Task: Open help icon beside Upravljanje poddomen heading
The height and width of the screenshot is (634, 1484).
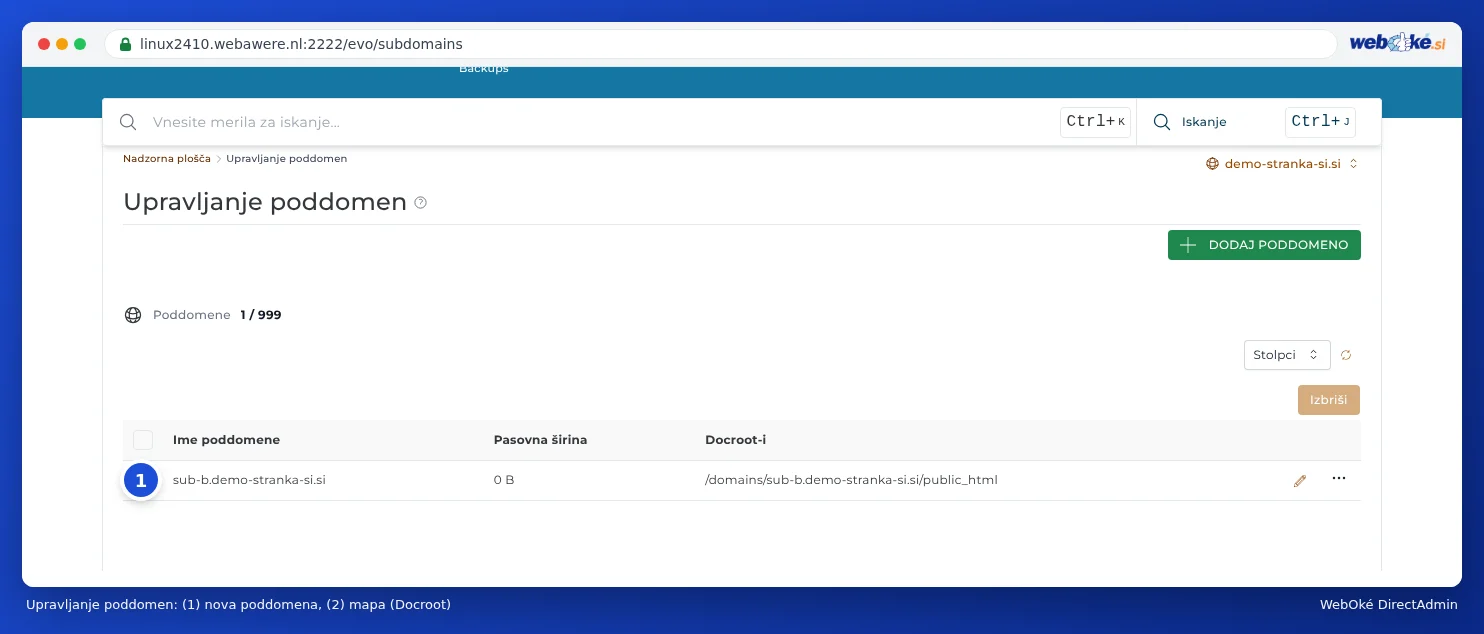Action: point(421,203)
